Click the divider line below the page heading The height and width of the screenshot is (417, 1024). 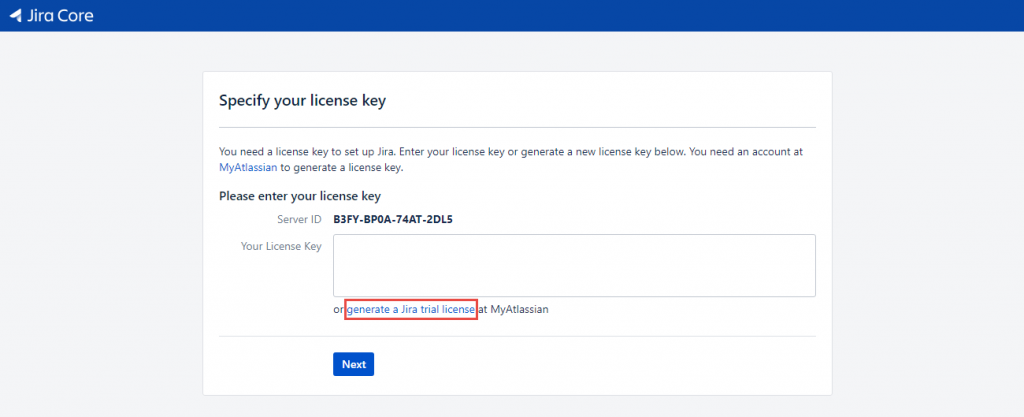coord(517,127)
